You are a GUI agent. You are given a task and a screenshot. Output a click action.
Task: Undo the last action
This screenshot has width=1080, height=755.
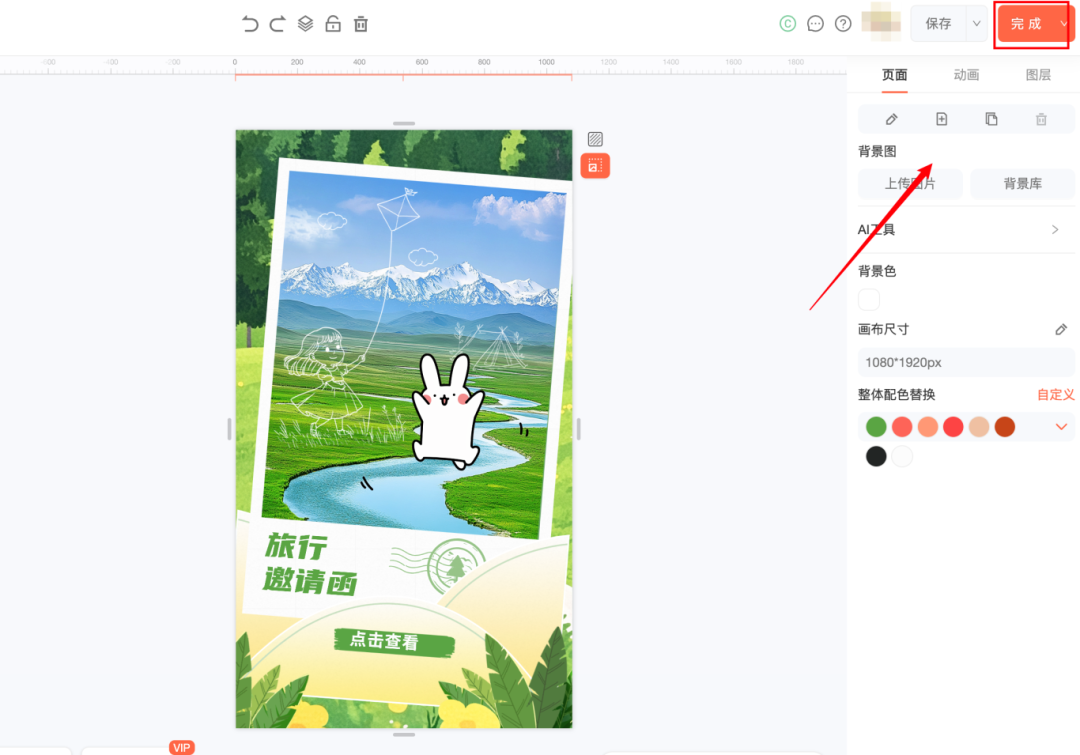(250, 24)
